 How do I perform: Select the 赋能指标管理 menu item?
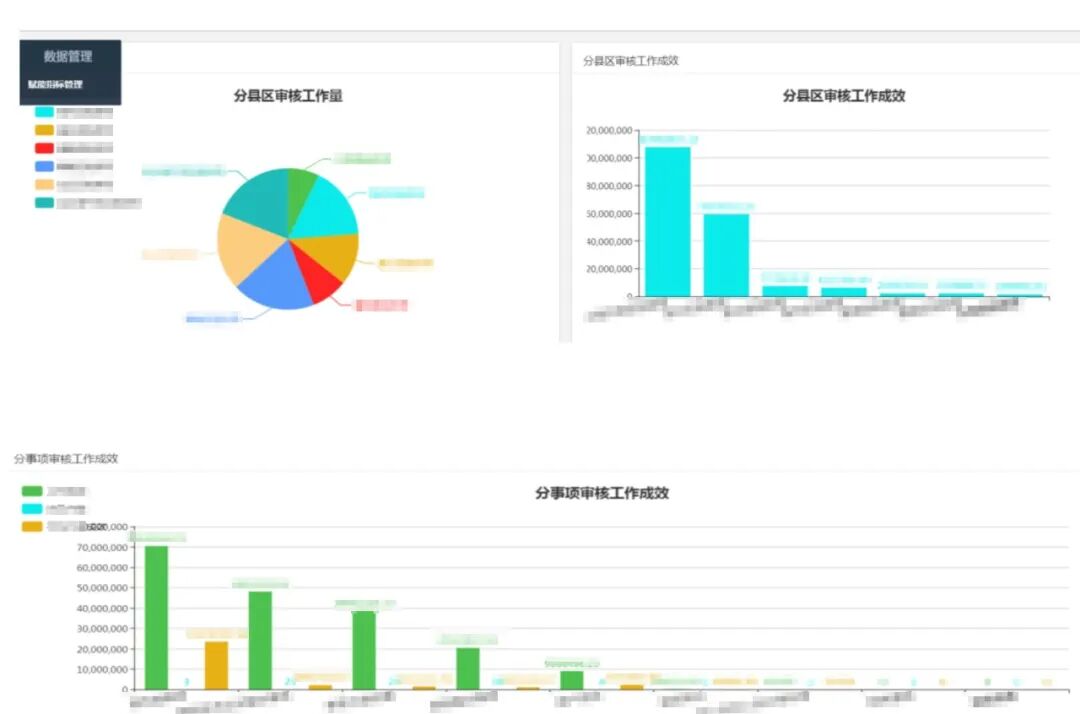pos(56,85)
